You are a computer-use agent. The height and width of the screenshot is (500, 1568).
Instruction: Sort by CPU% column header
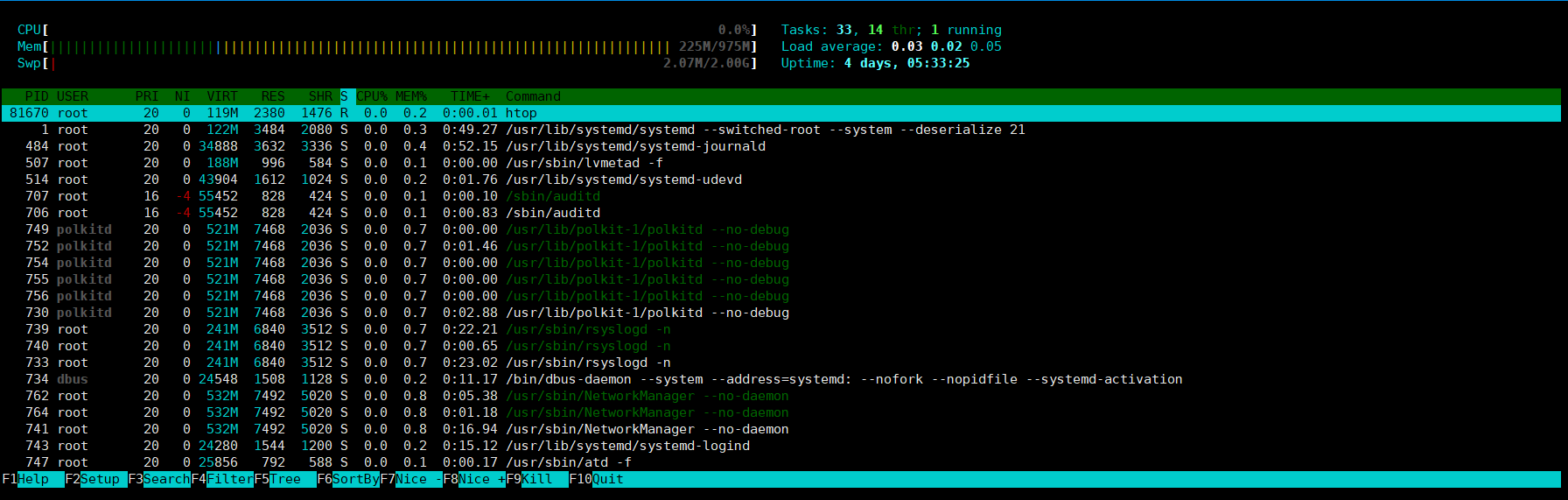(x=372, y=96)
